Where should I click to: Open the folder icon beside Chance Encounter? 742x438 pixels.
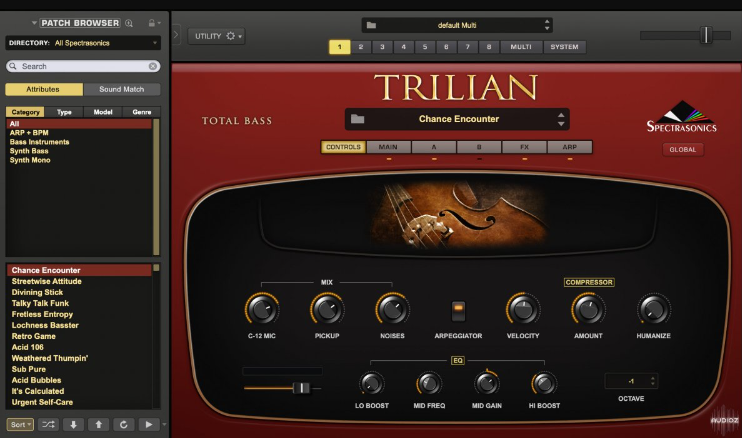click(x=358, y=119)
